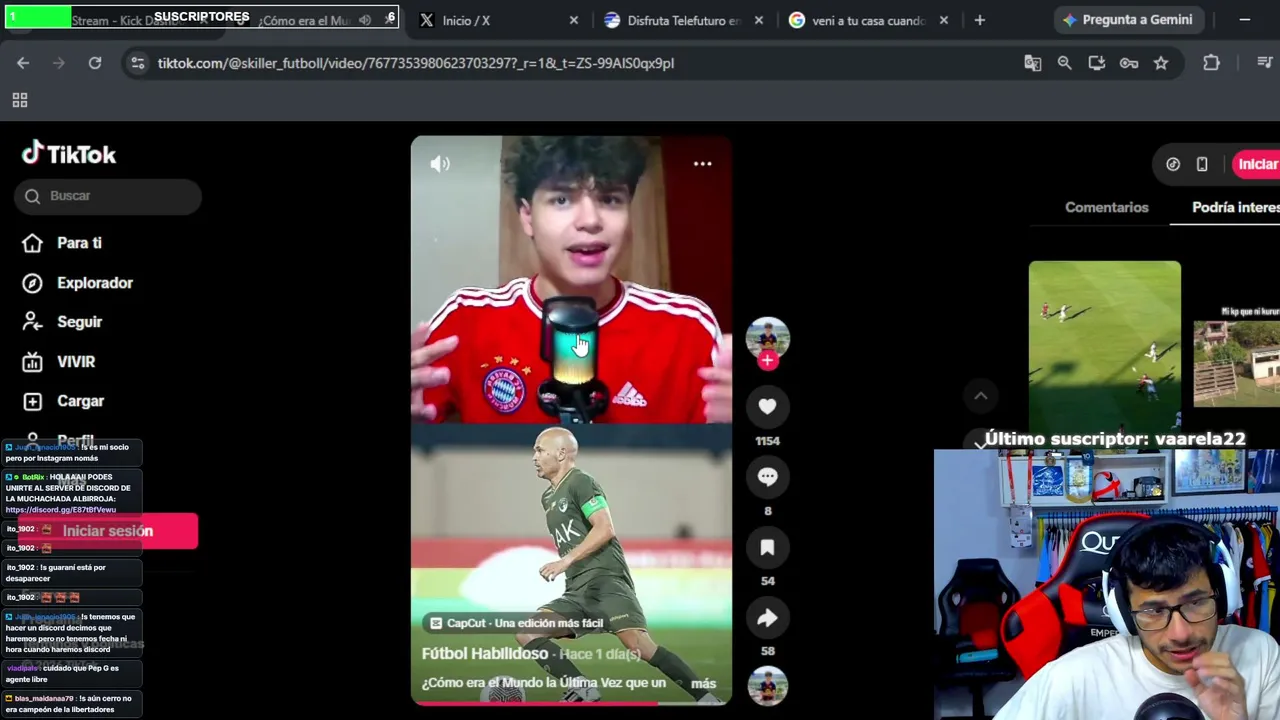
Task: Focus the Buscar search field
Action: tap(108, 196)
